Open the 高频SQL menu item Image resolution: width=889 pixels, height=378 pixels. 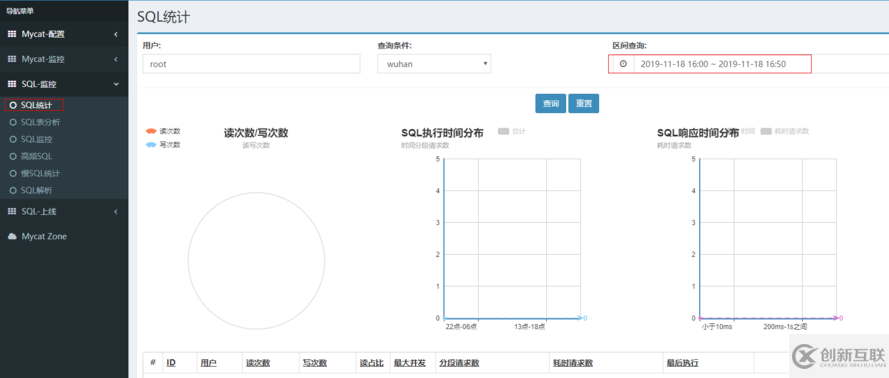point(37,156)
